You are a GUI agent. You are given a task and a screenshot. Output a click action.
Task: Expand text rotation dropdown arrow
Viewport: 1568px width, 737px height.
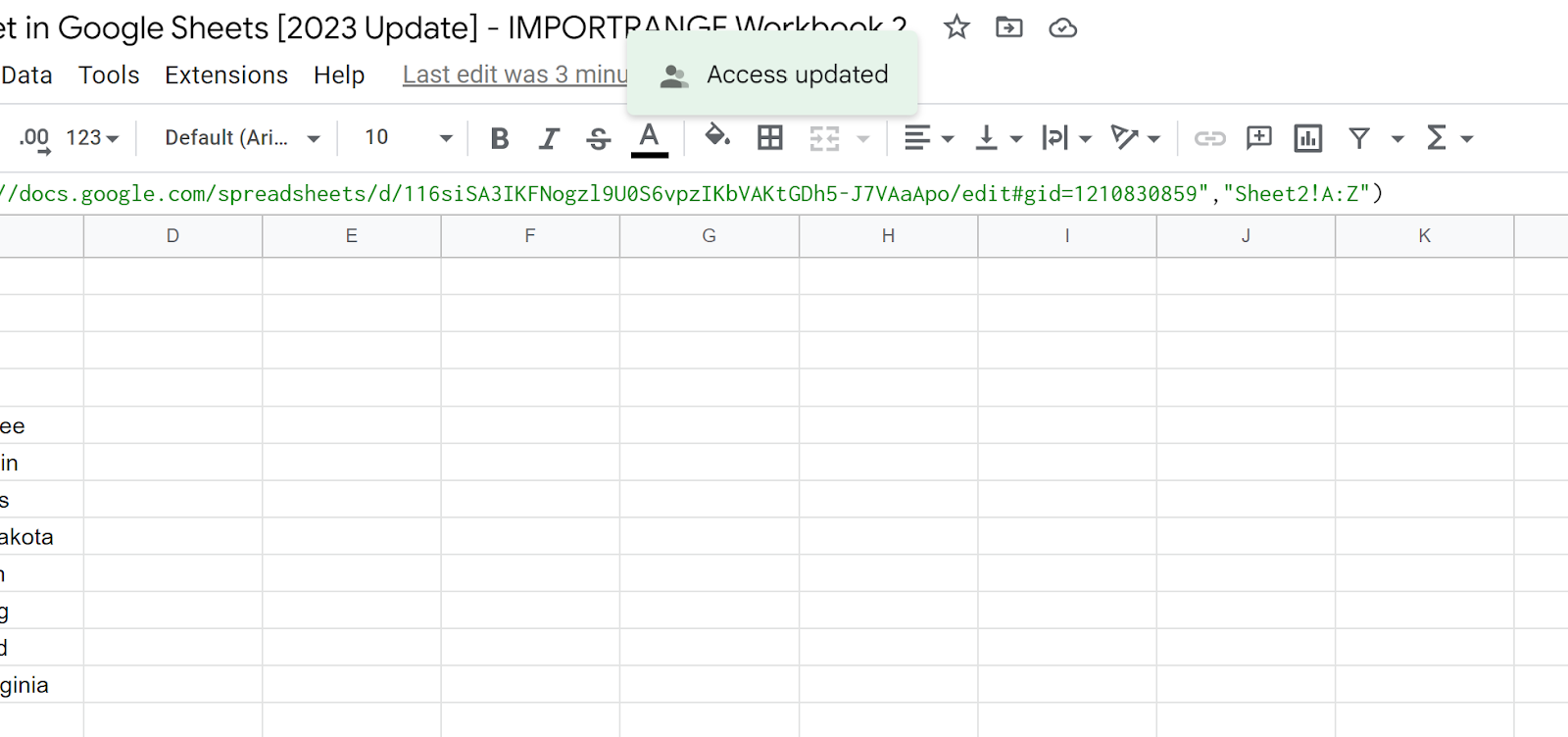(x=1153, y=139)
